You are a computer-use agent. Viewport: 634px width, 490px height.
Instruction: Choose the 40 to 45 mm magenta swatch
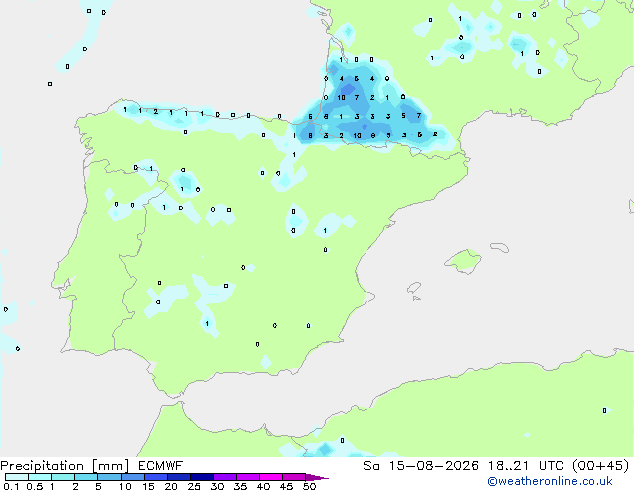click(x=271, y=477)
